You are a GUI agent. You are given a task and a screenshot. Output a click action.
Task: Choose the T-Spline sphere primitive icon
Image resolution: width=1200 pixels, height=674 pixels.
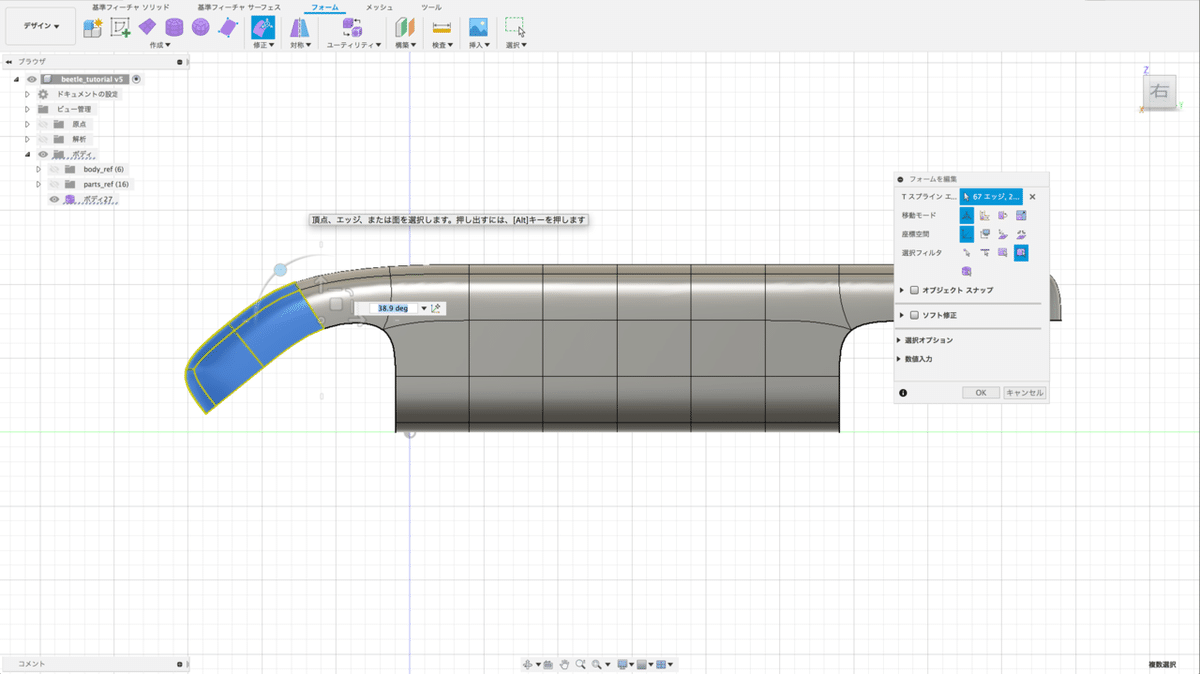(202, 28)
